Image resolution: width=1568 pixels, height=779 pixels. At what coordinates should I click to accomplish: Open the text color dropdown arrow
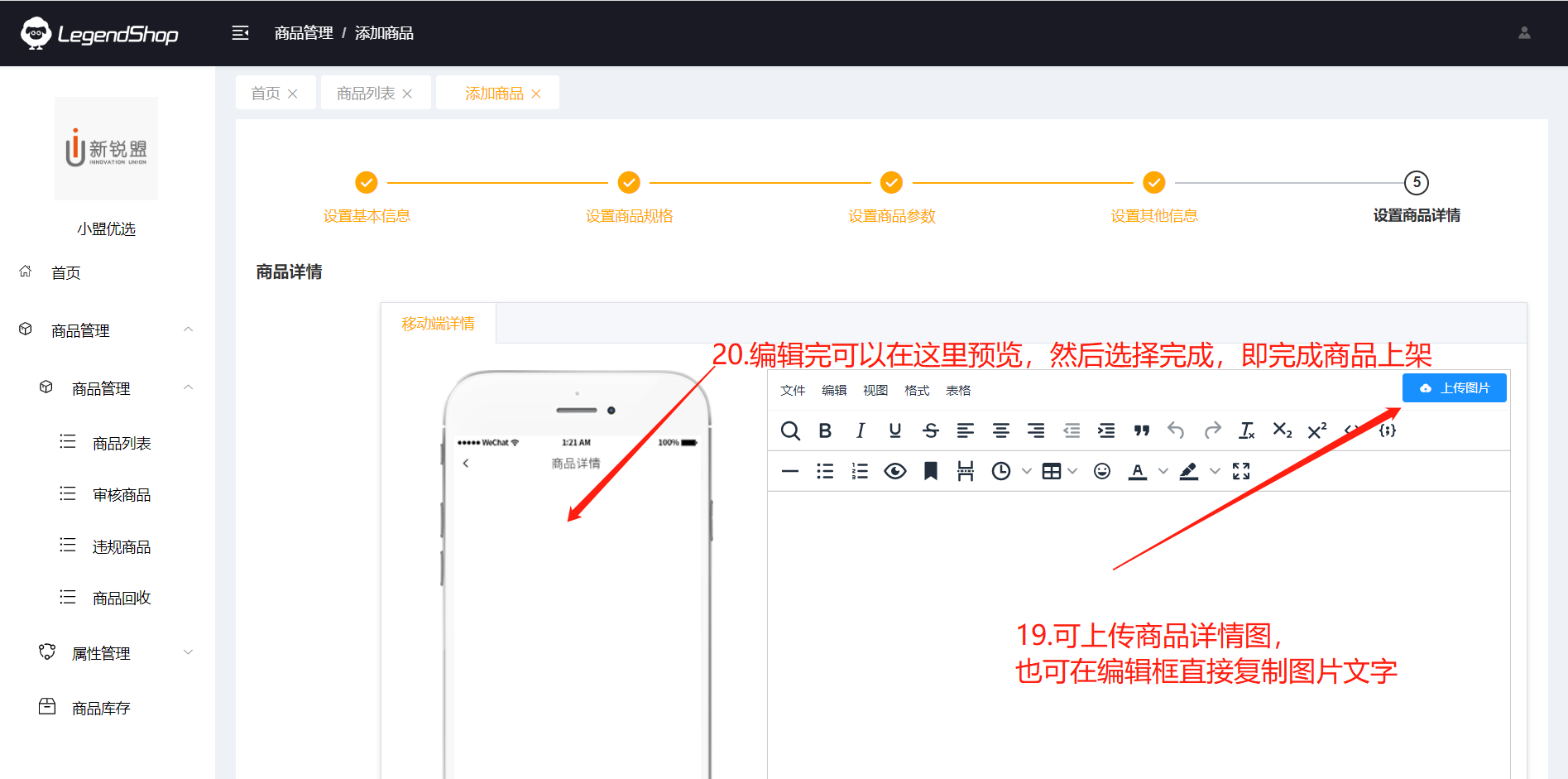click(x=1163, y=471)
